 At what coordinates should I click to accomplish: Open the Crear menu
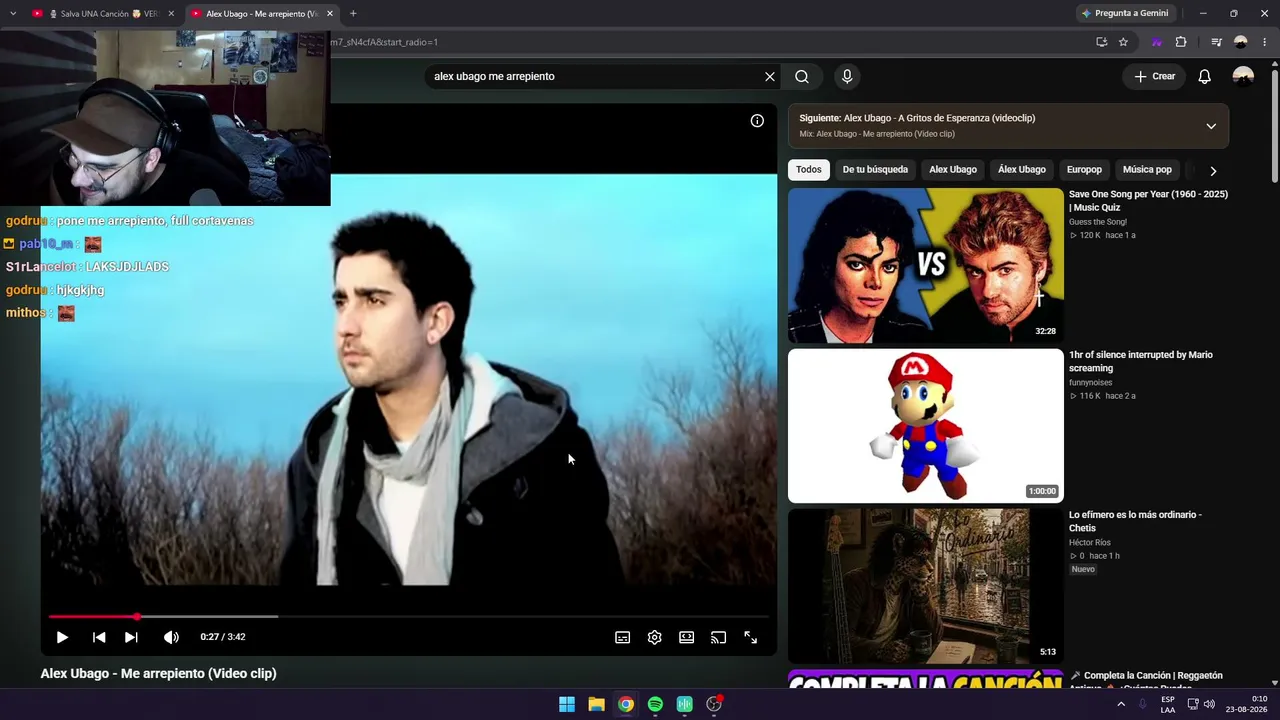1154,76
